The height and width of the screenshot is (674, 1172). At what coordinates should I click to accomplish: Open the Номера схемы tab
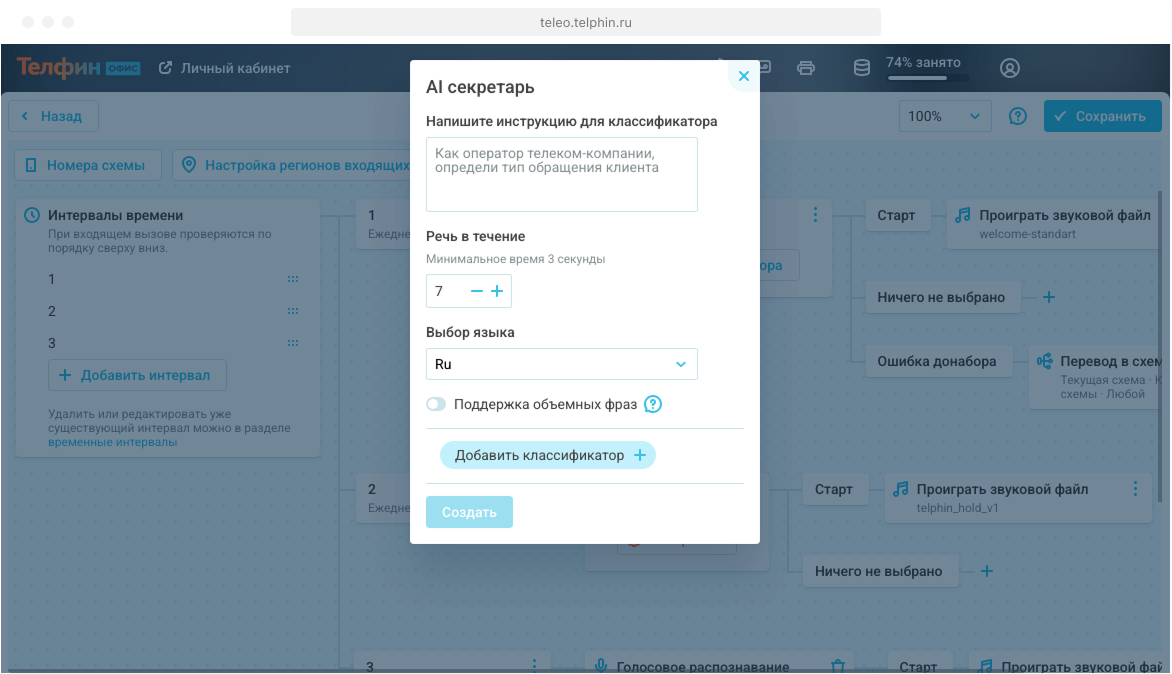coord(86,165)
